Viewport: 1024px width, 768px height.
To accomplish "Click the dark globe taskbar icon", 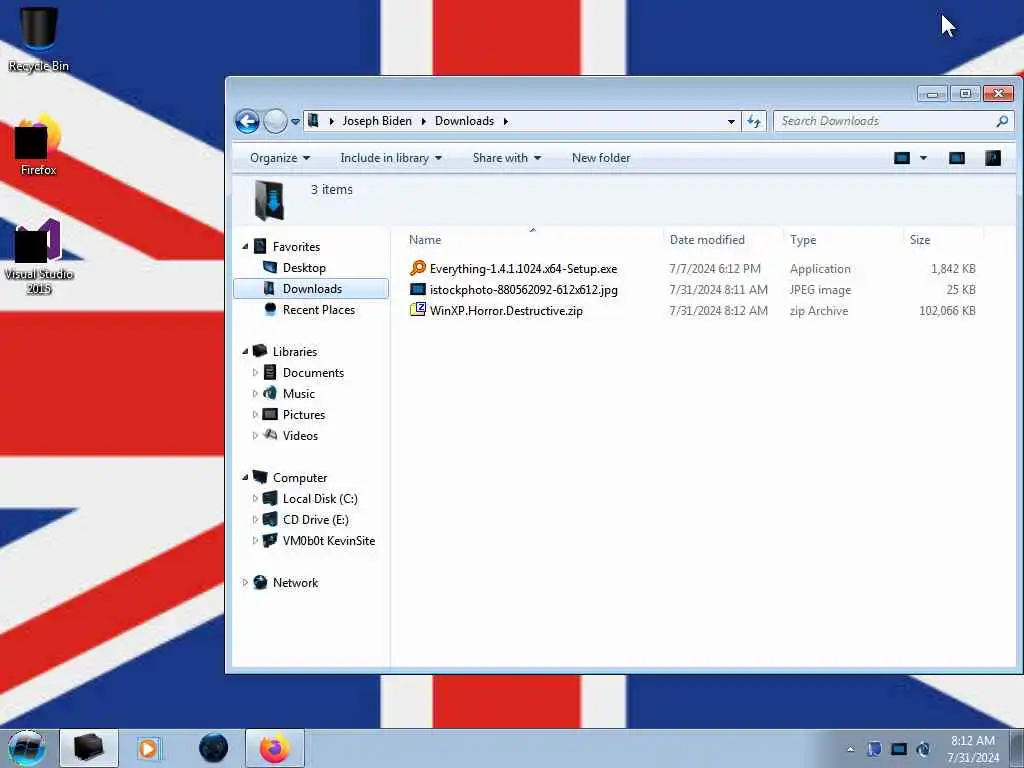I will (214, 748).
